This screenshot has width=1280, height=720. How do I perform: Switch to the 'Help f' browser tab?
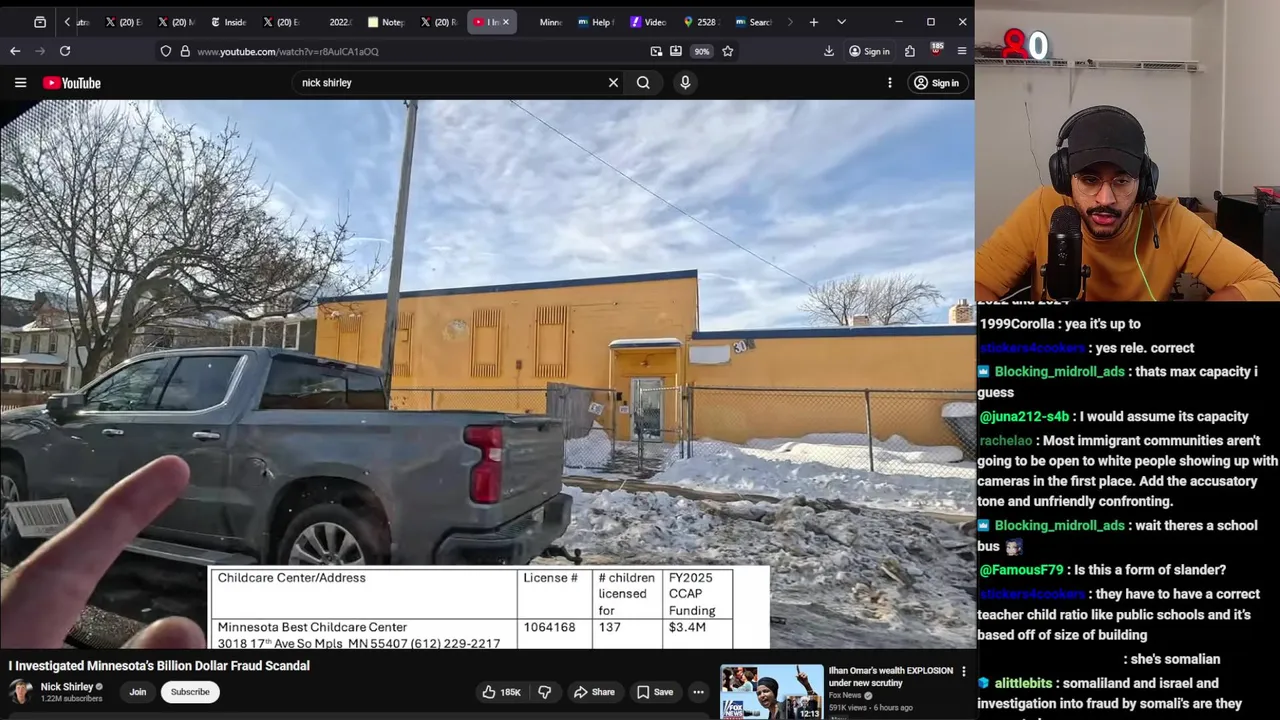[596, 22]
